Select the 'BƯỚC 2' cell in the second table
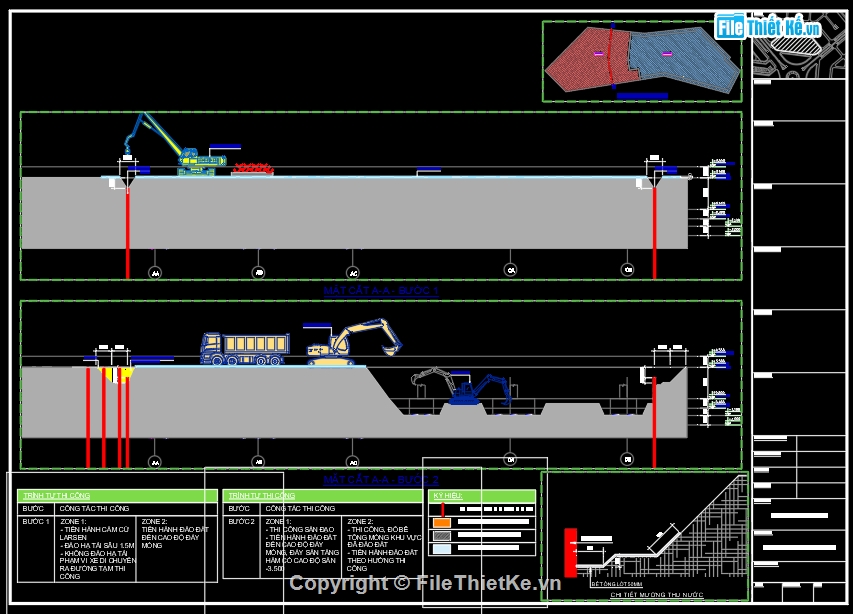 coord(241,522)
